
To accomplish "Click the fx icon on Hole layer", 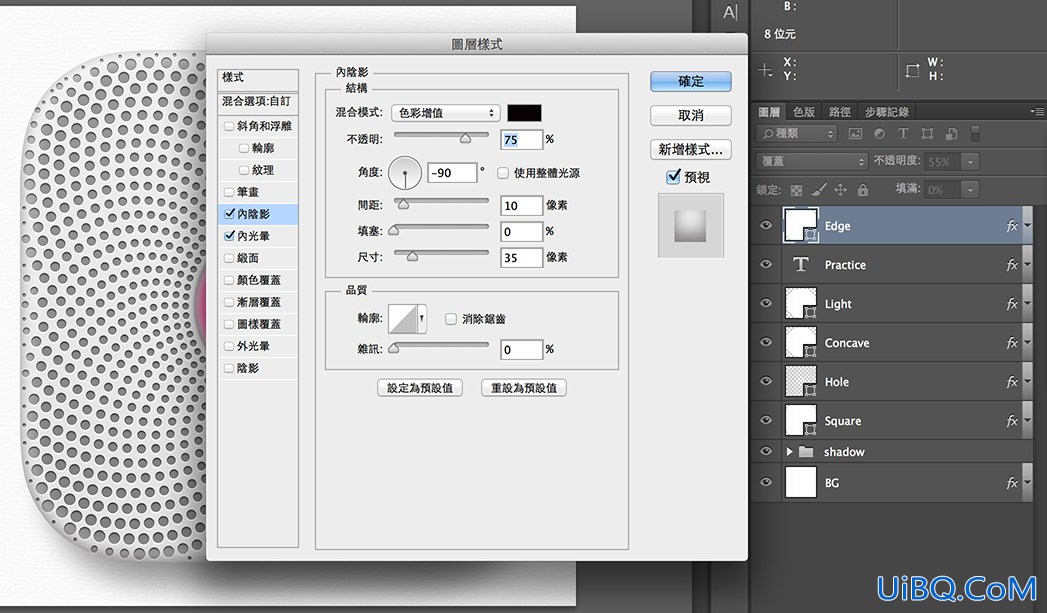I will pos(1012,382).
